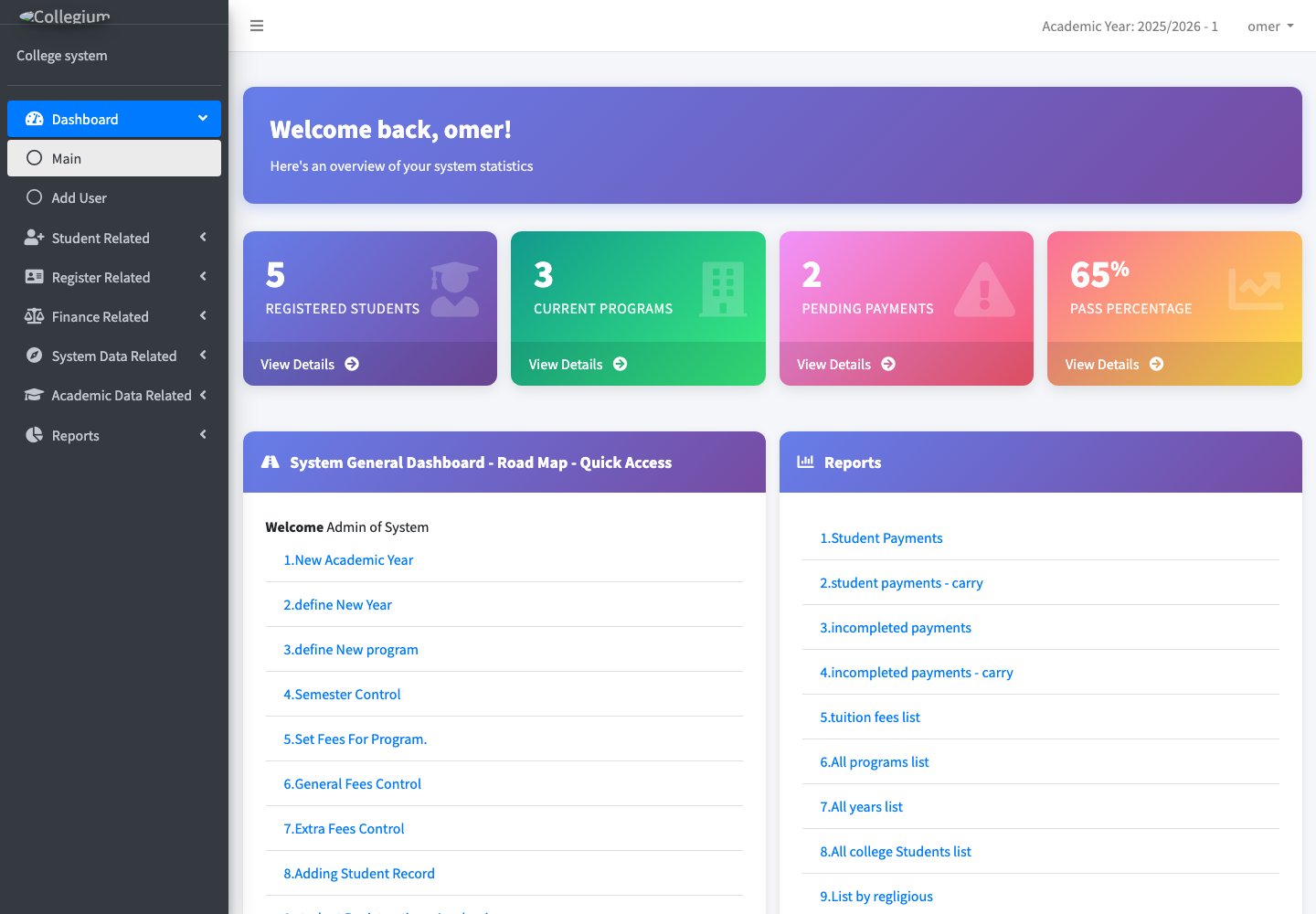Screen dimensions: 1316x914
Task: Open the Finance Related menu
Action: pyautogui.click(x=114, y=316)
